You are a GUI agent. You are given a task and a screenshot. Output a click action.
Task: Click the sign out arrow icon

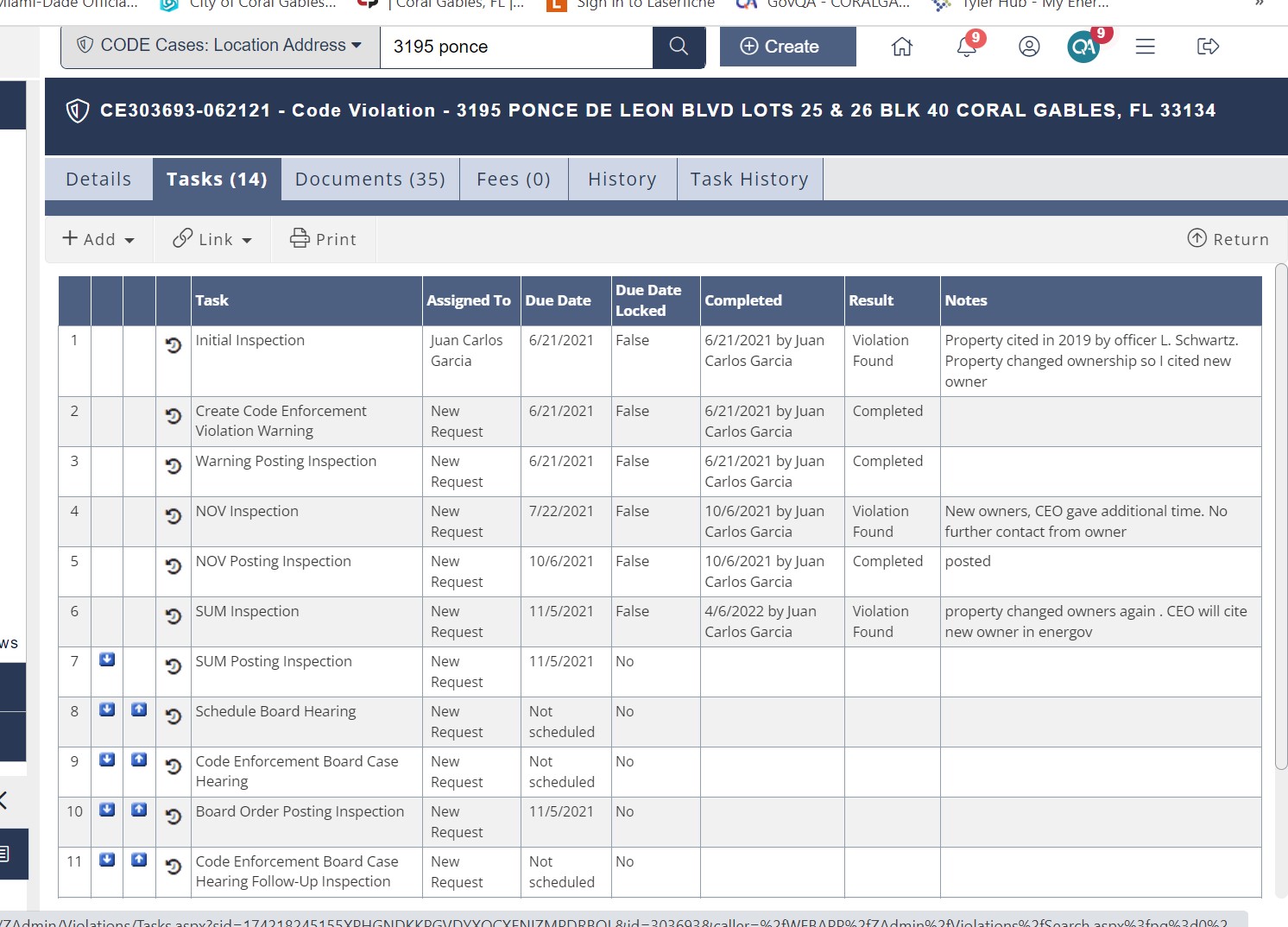tap(1208, 47)
